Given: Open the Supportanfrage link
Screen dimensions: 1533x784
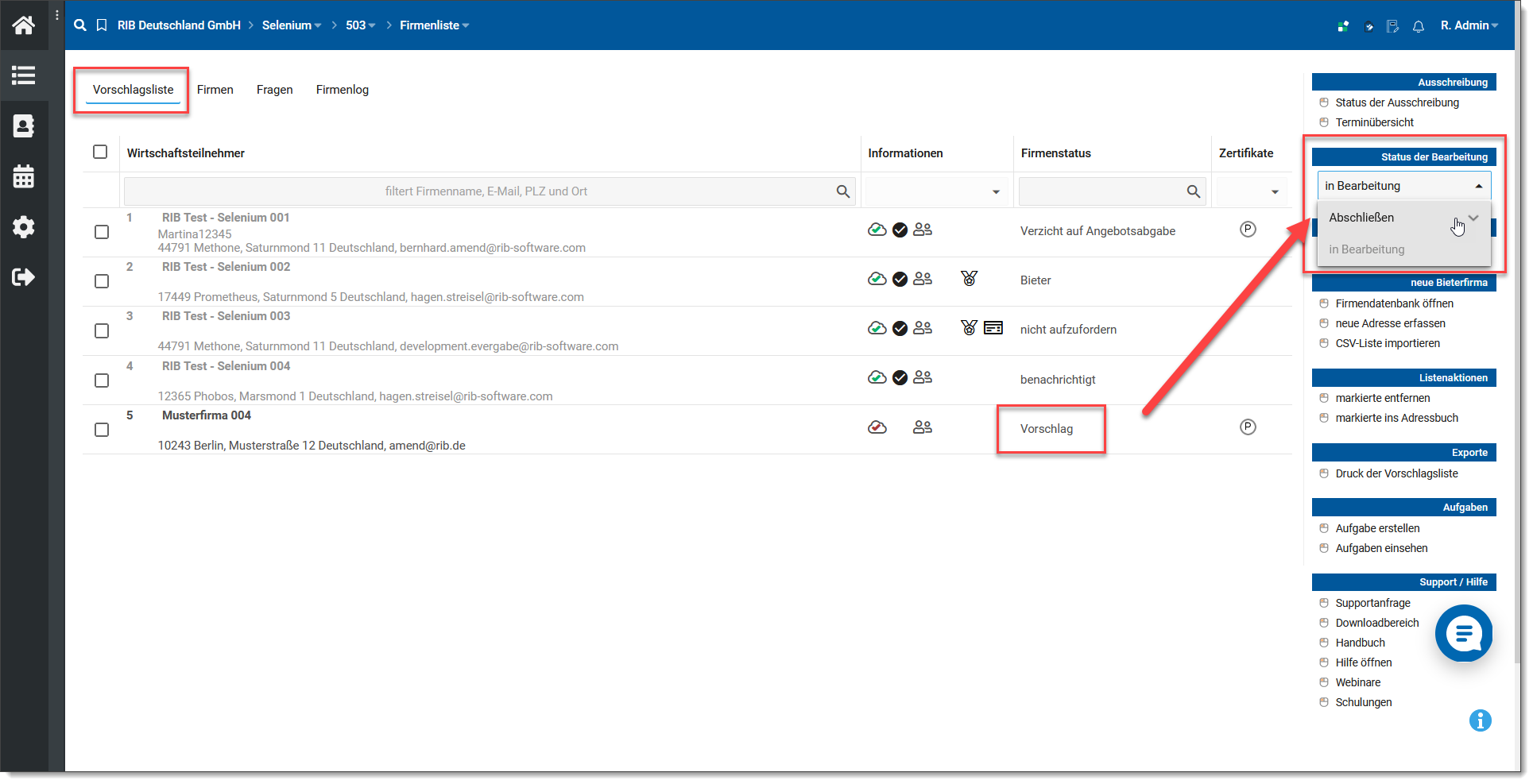Looking at the screenshot, I should click(1373, 603).
